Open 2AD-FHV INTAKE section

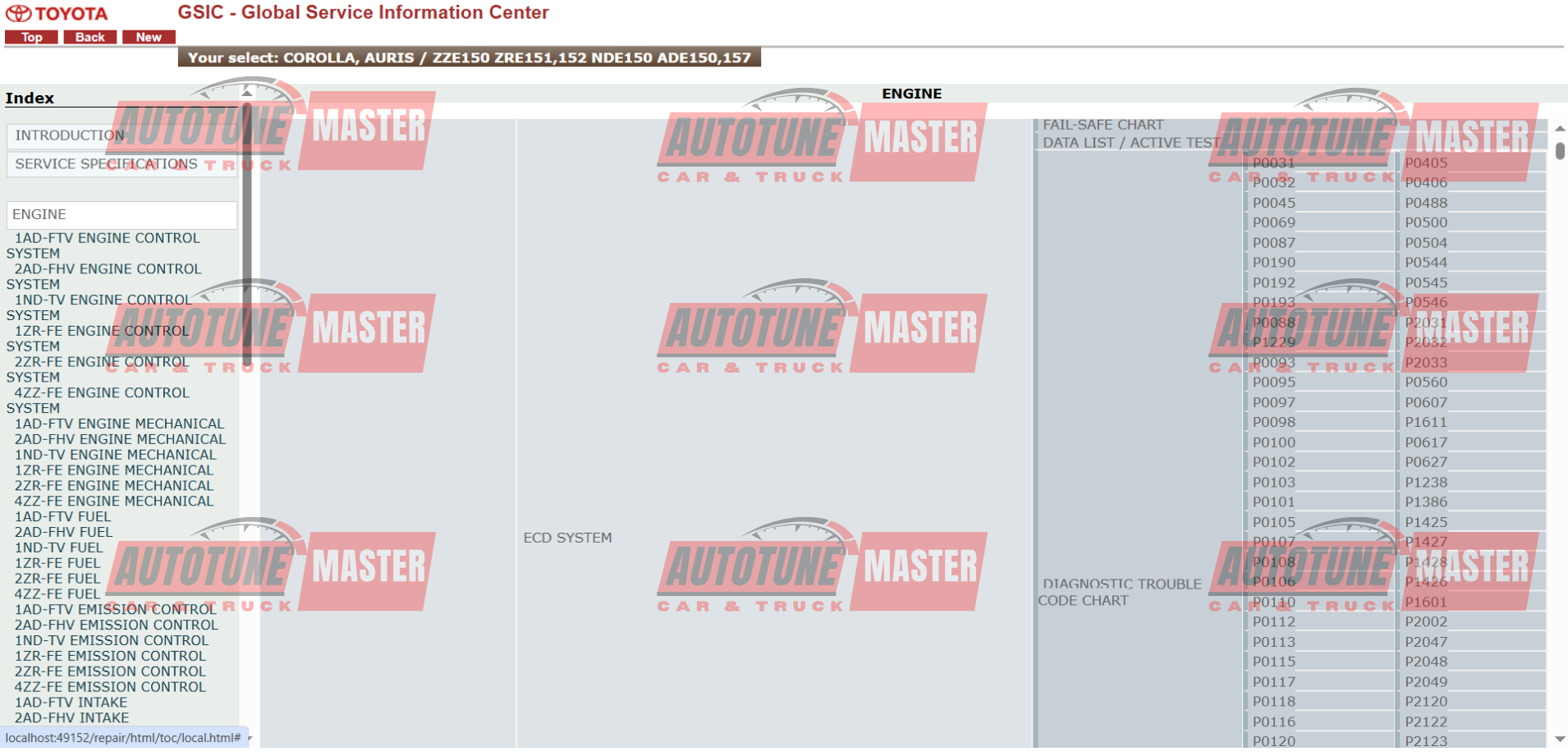pos(72,719)
